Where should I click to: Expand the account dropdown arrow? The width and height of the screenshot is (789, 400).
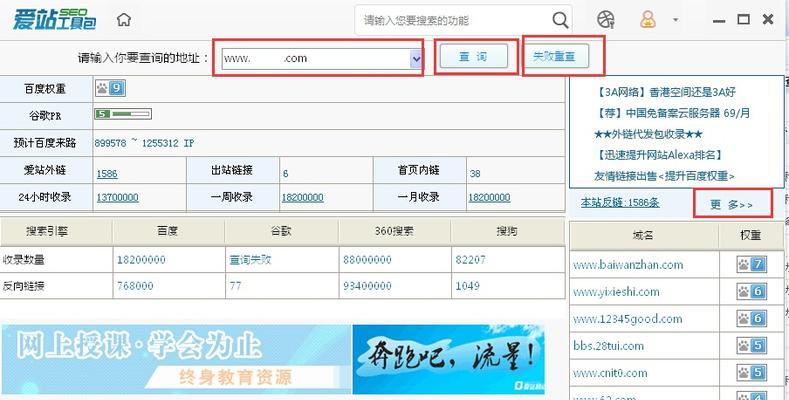(675, 20)
